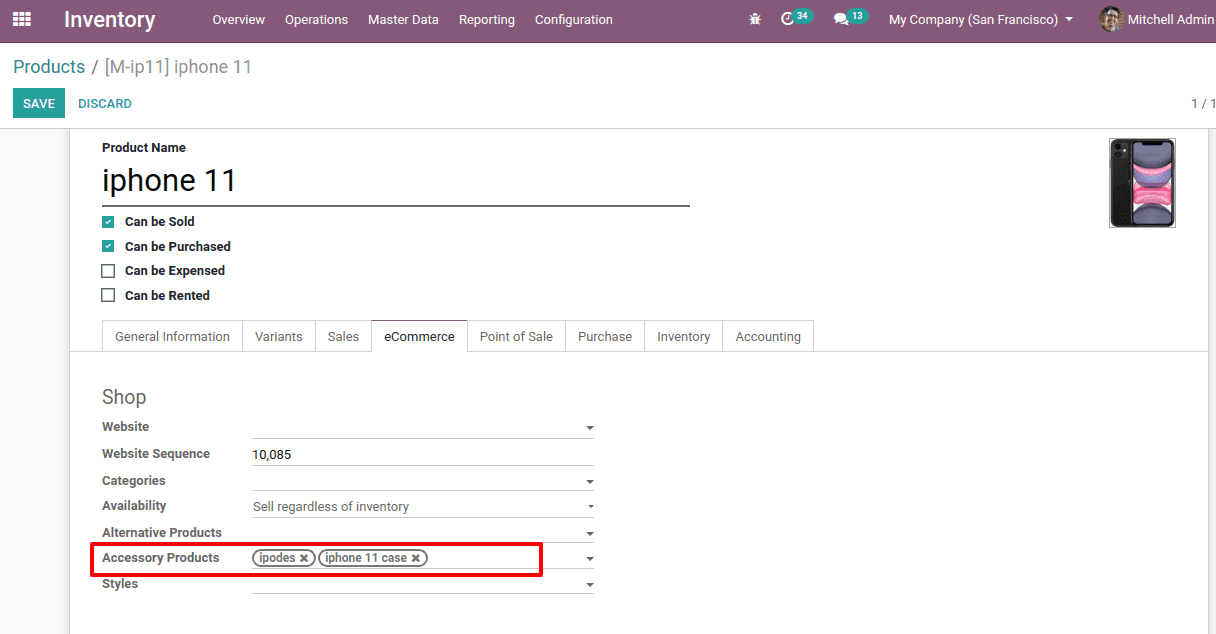This screenshot has height=634, width=1216.
Task: Click the debug bug icon
Action: pos(755,19)
